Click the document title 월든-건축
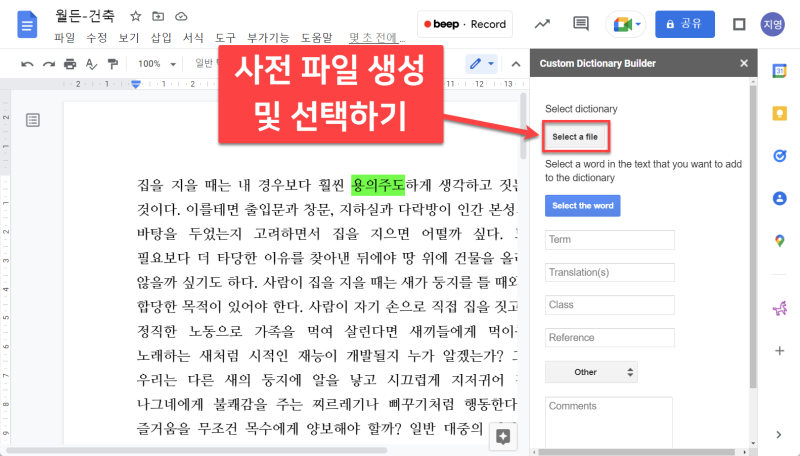This screenshot has width=800, height=456. pos(85,16)
